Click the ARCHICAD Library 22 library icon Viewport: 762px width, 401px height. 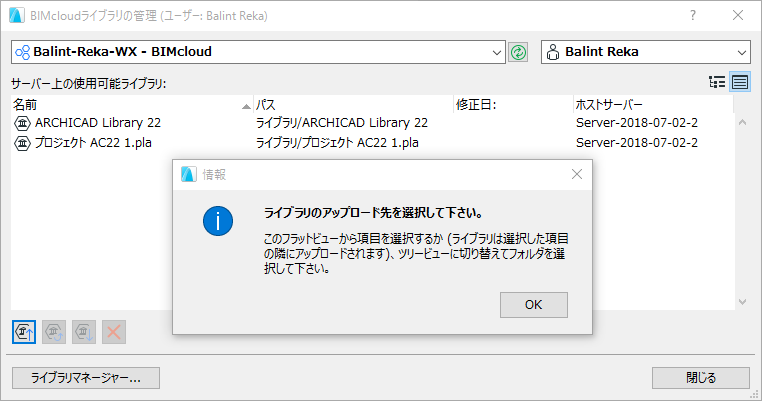[22, 123]
